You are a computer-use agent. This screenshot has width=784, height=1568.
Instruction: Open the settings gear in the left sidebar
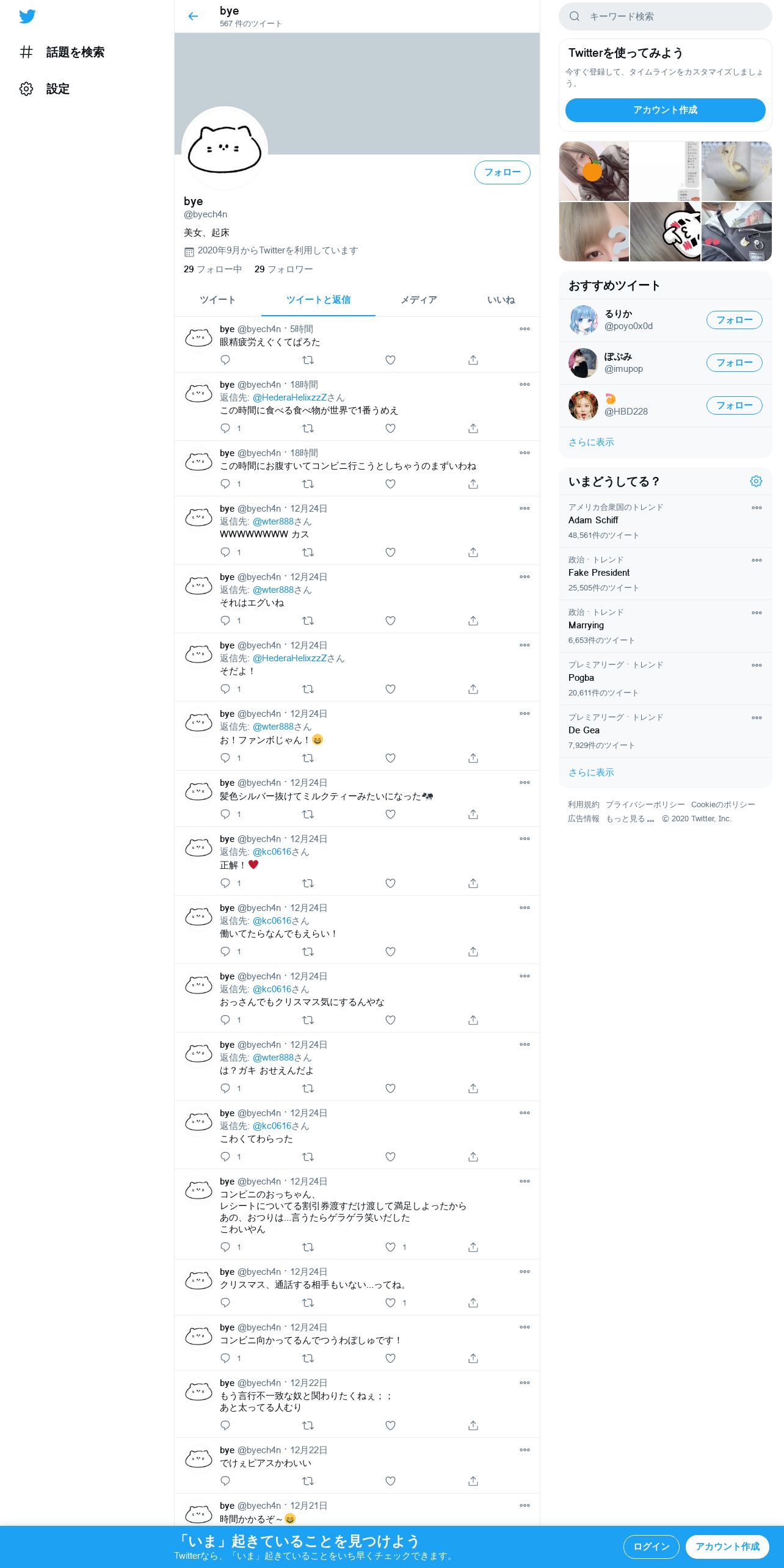pos(26,89)
